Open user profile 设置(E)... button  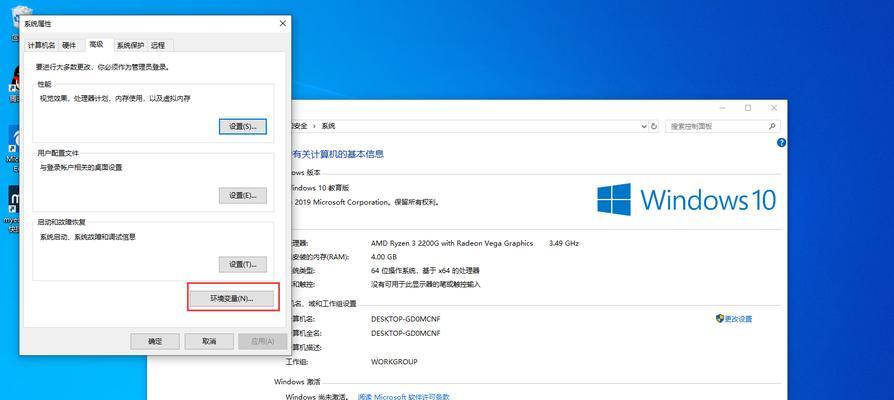click(x=242, y=195)
